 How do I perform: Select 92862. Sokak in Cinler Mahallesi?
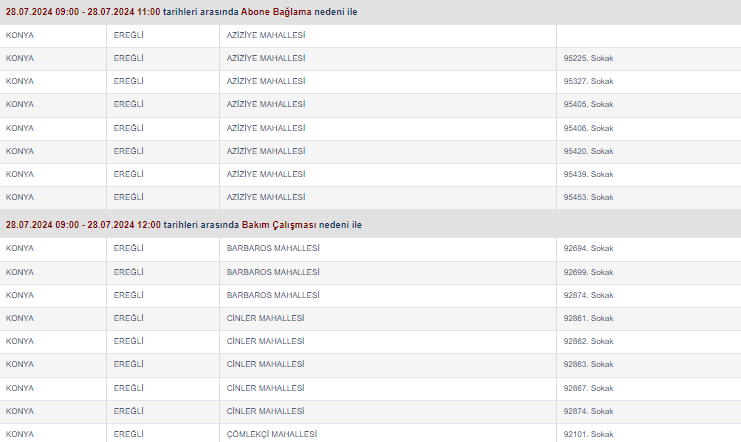pos(588,341)
